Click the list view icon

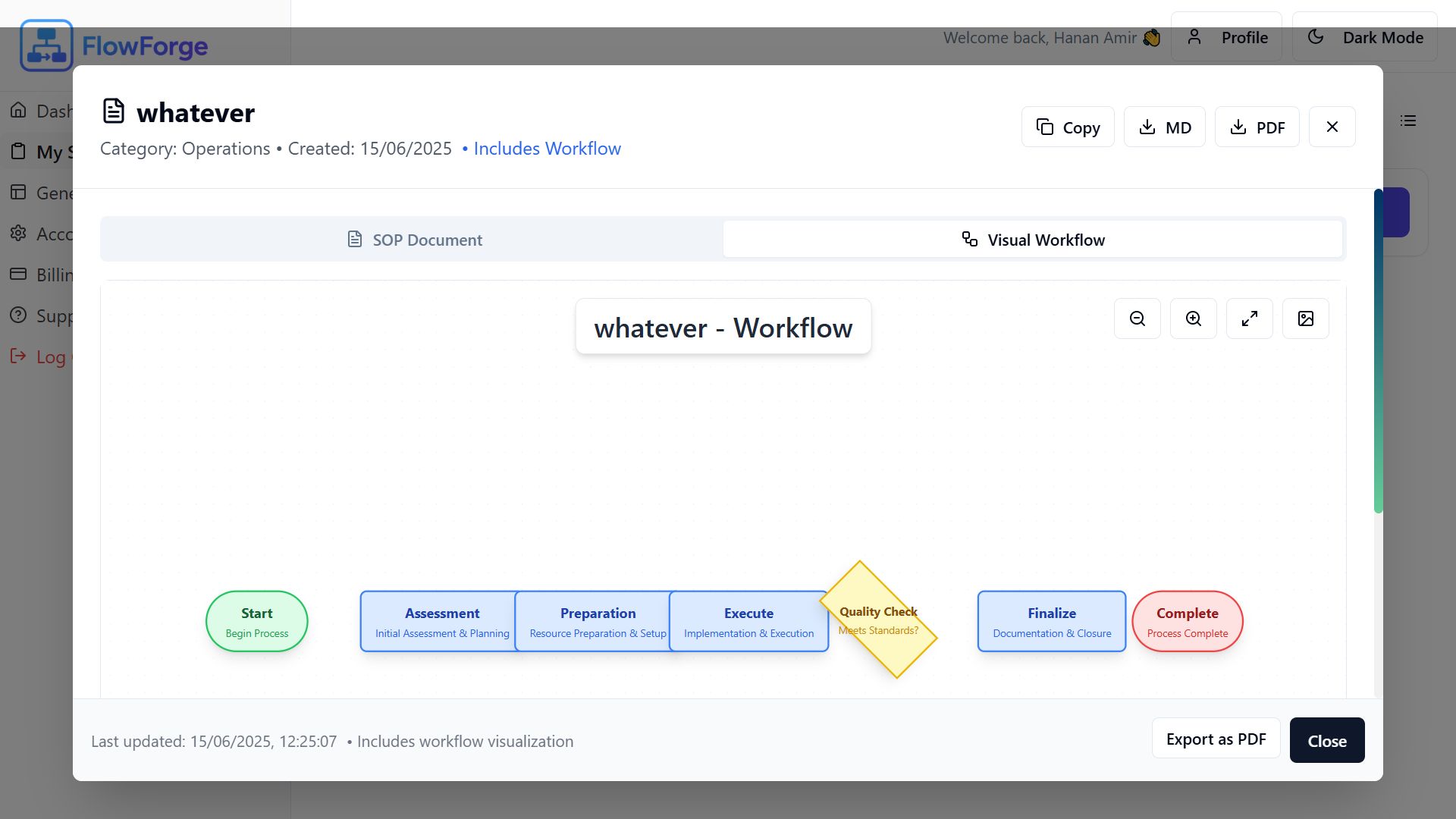1407,121
